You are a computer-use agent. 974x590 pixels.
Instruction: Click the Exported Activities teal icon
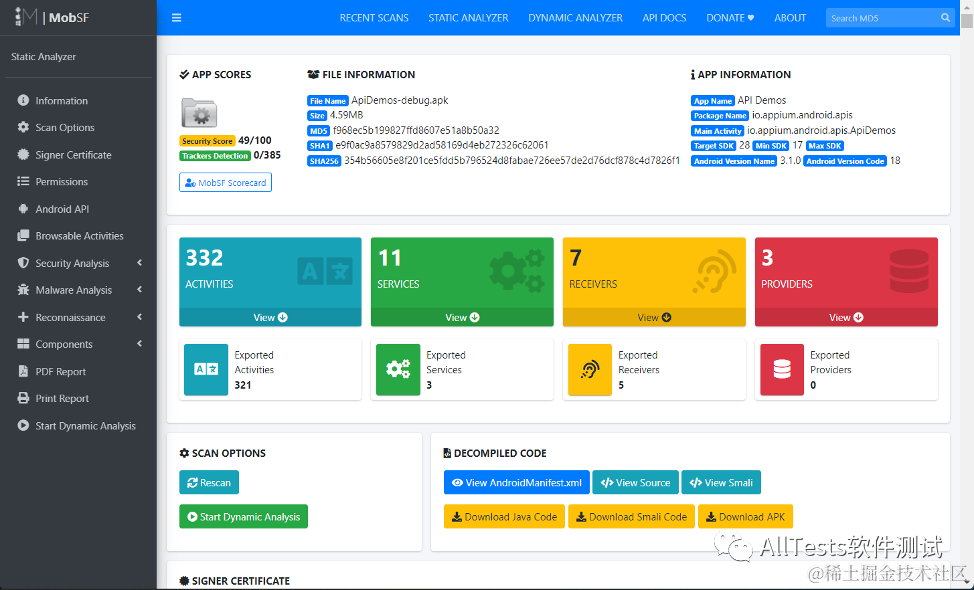[206, 370]
